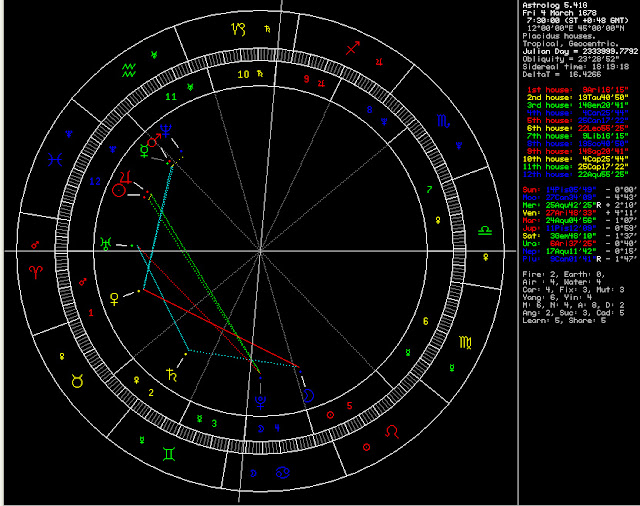This screenshot has height=506, width=640.
Task: Click the 'Ven:' position row
Action: pos(580,213)
